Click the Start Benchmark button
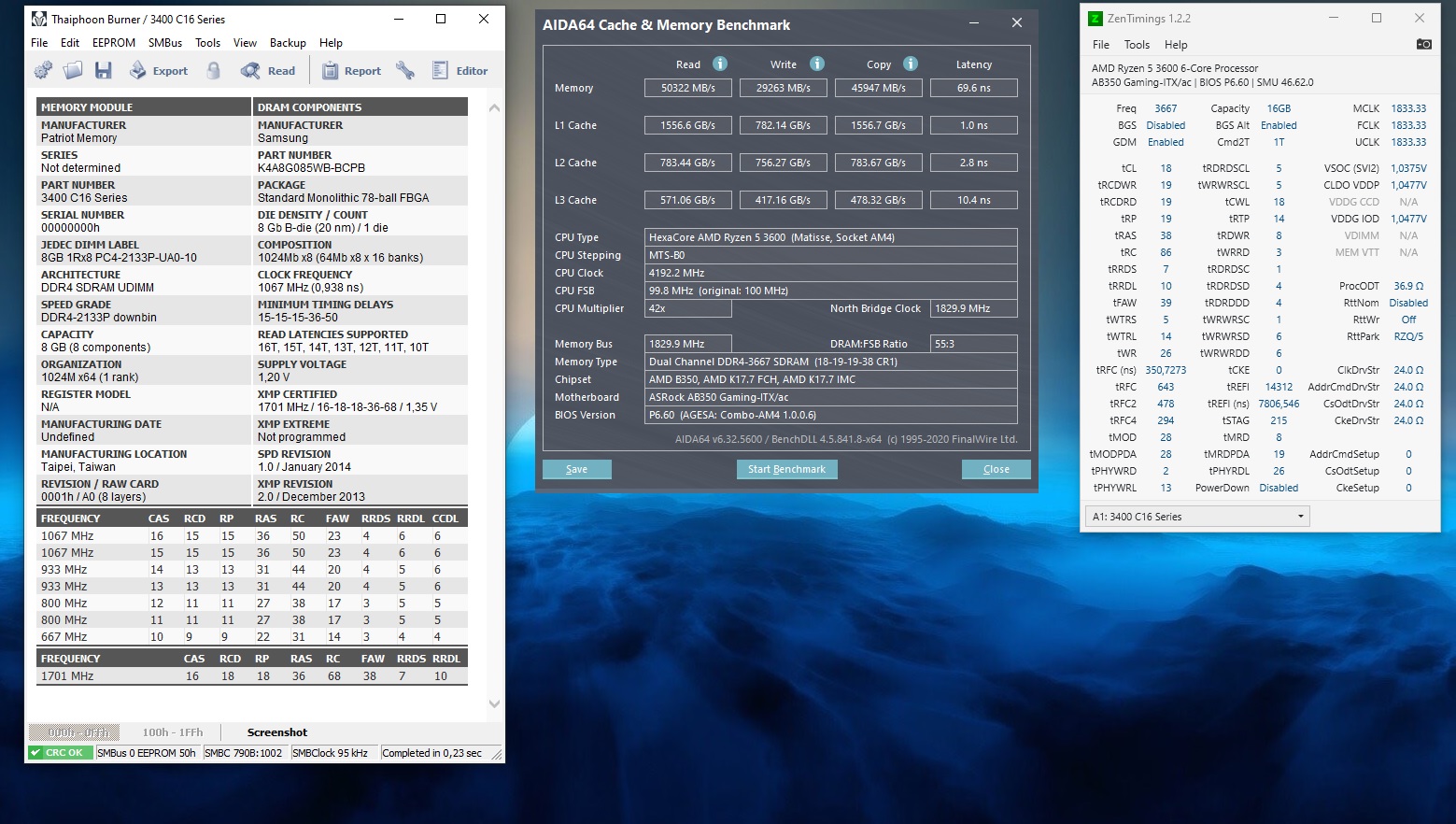 pyautogui.click(x=786, y=469)
